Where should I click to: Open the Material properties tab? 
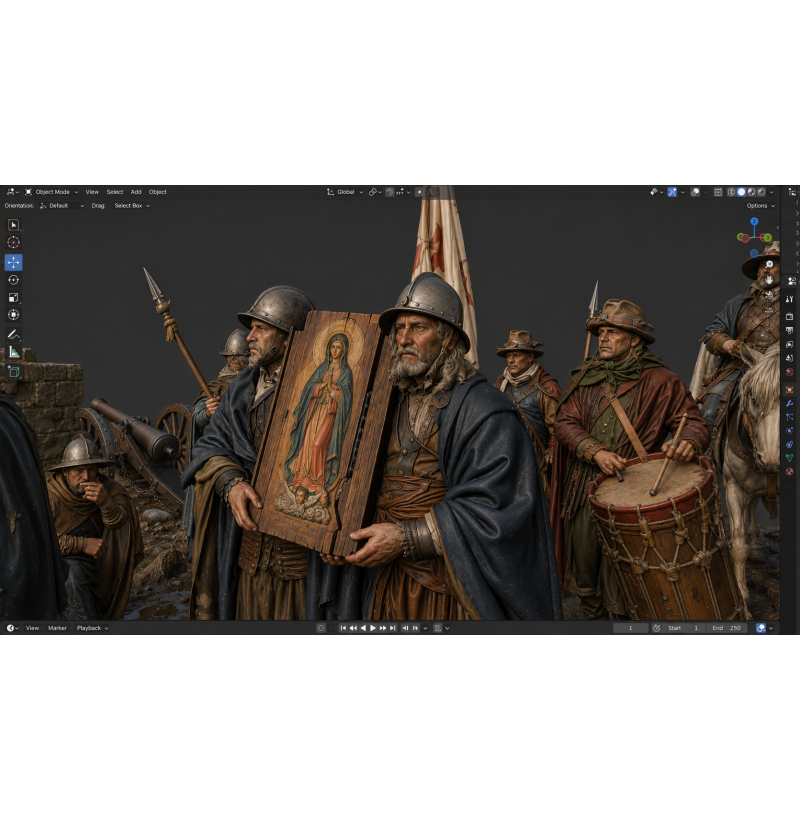pos(790,471)
